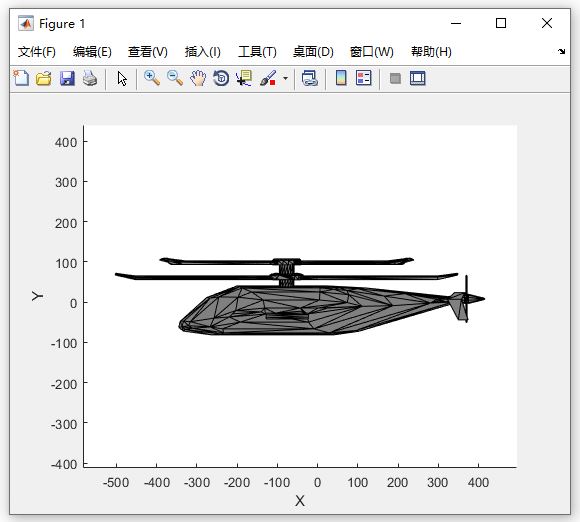
Task: Insert a legend using the toolbar icon
Action: pyautogui.click(x=364, y=78)
